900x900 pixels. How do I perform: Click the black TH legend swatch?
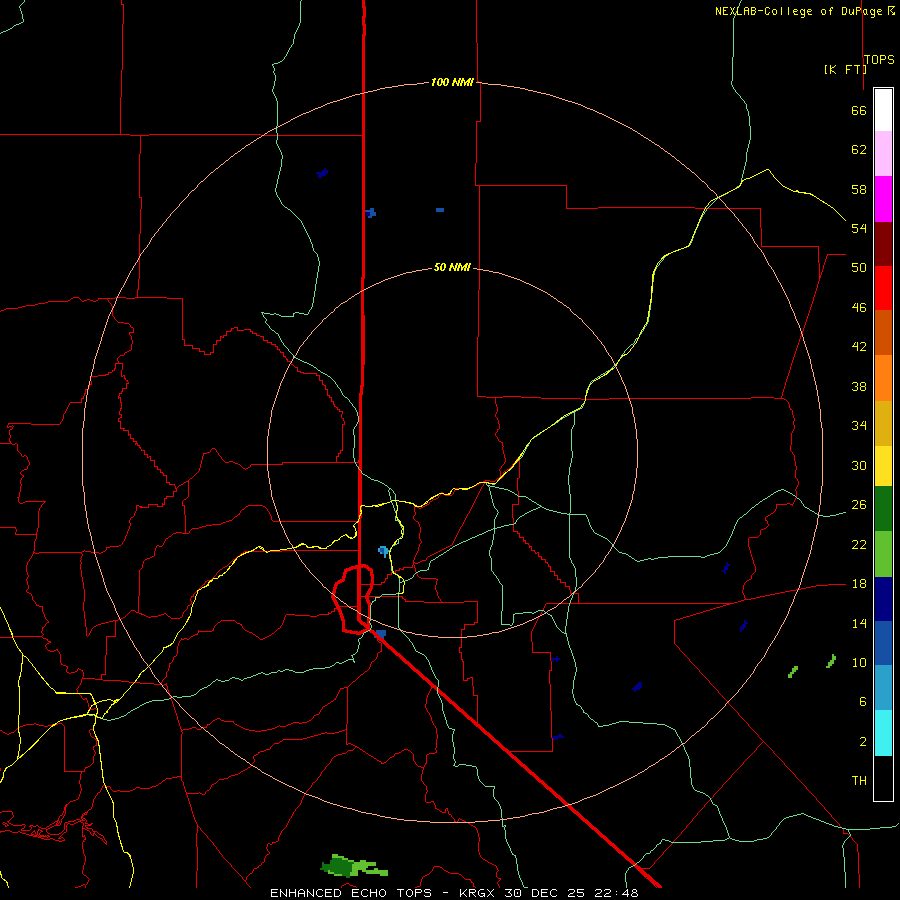(x=883, y=778)
